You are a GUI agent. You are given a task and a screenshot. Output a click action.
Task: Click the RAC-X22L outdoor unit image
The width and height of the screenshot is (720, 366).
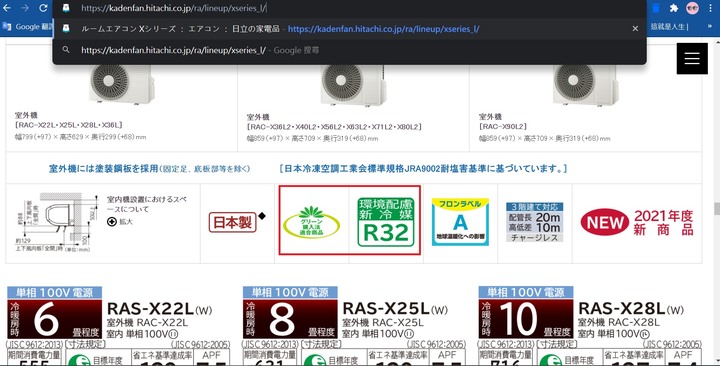pyautogui.click(x=122, y=84)
